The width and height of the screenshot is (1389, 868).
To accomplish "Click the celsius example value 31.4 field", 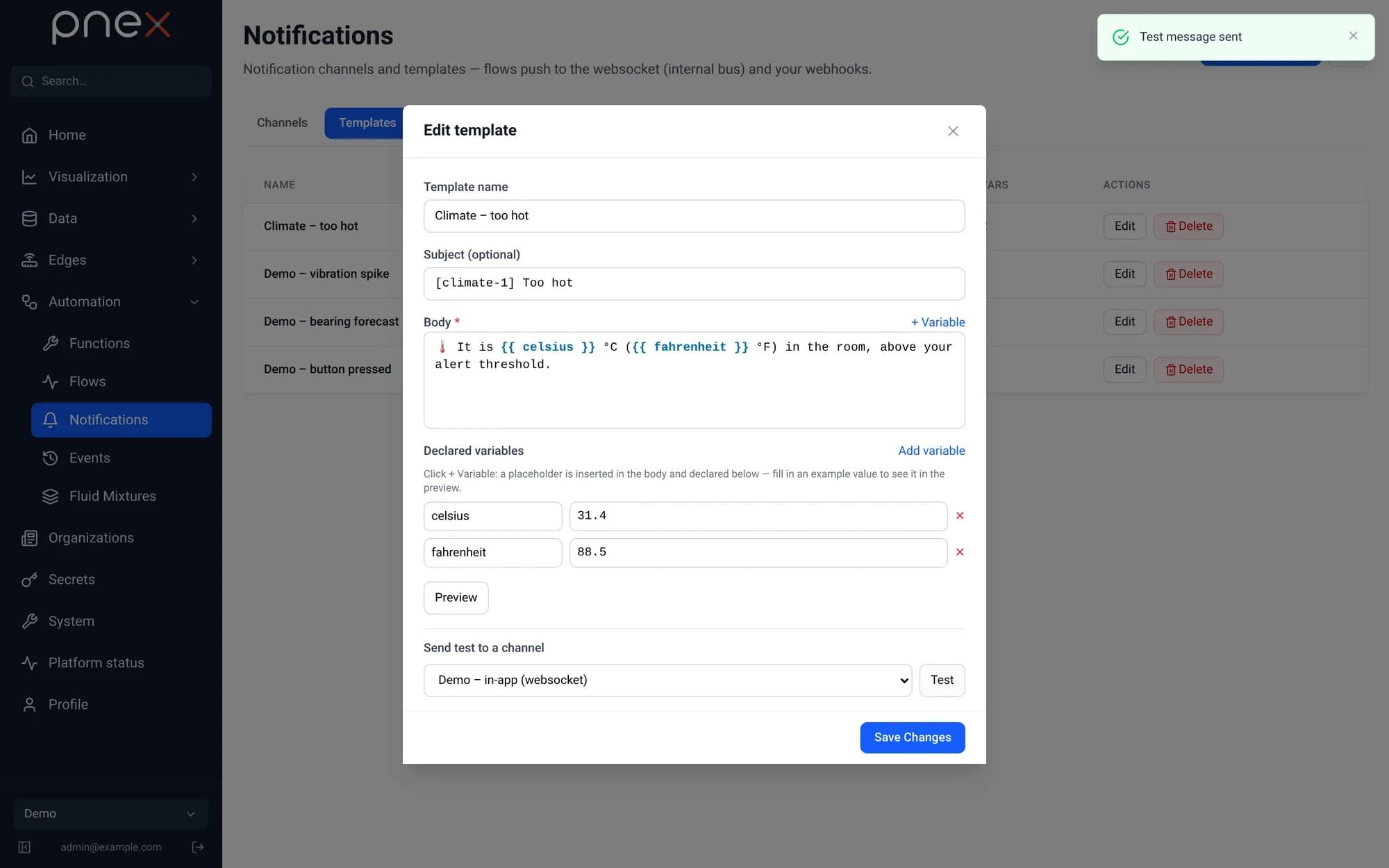I will pyautogui.click(x=758, y=516).
